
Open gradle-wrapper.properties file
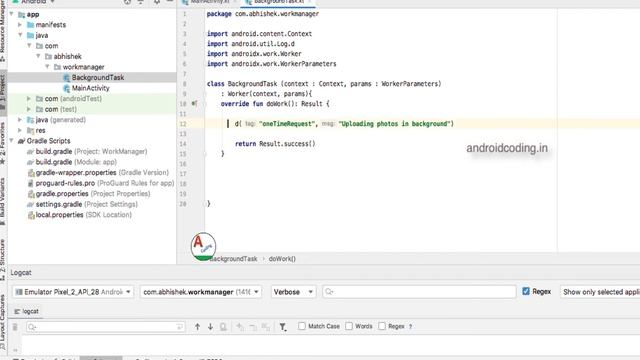pos(102,173)
